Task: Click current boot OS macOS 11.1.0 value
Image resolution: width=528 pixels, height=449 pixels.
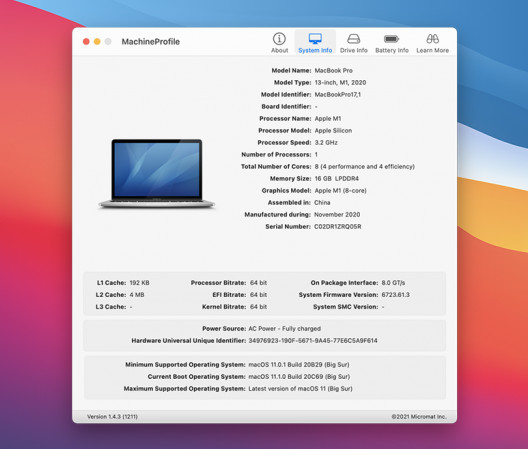Action: coord(299,377)
